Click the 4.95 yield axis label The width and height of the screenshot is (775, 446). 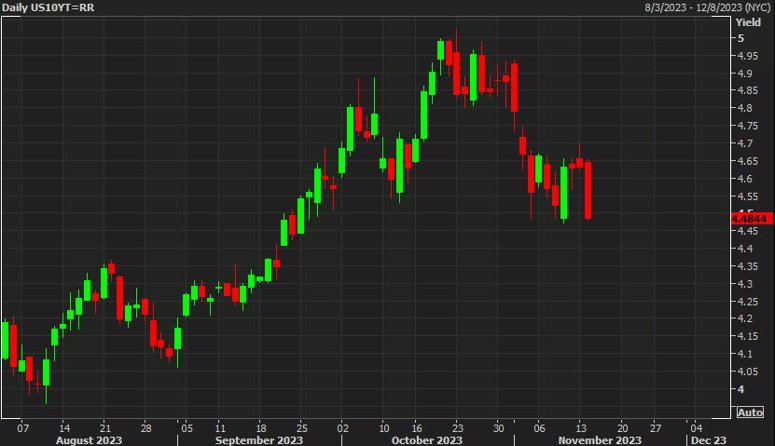point(747,56)
